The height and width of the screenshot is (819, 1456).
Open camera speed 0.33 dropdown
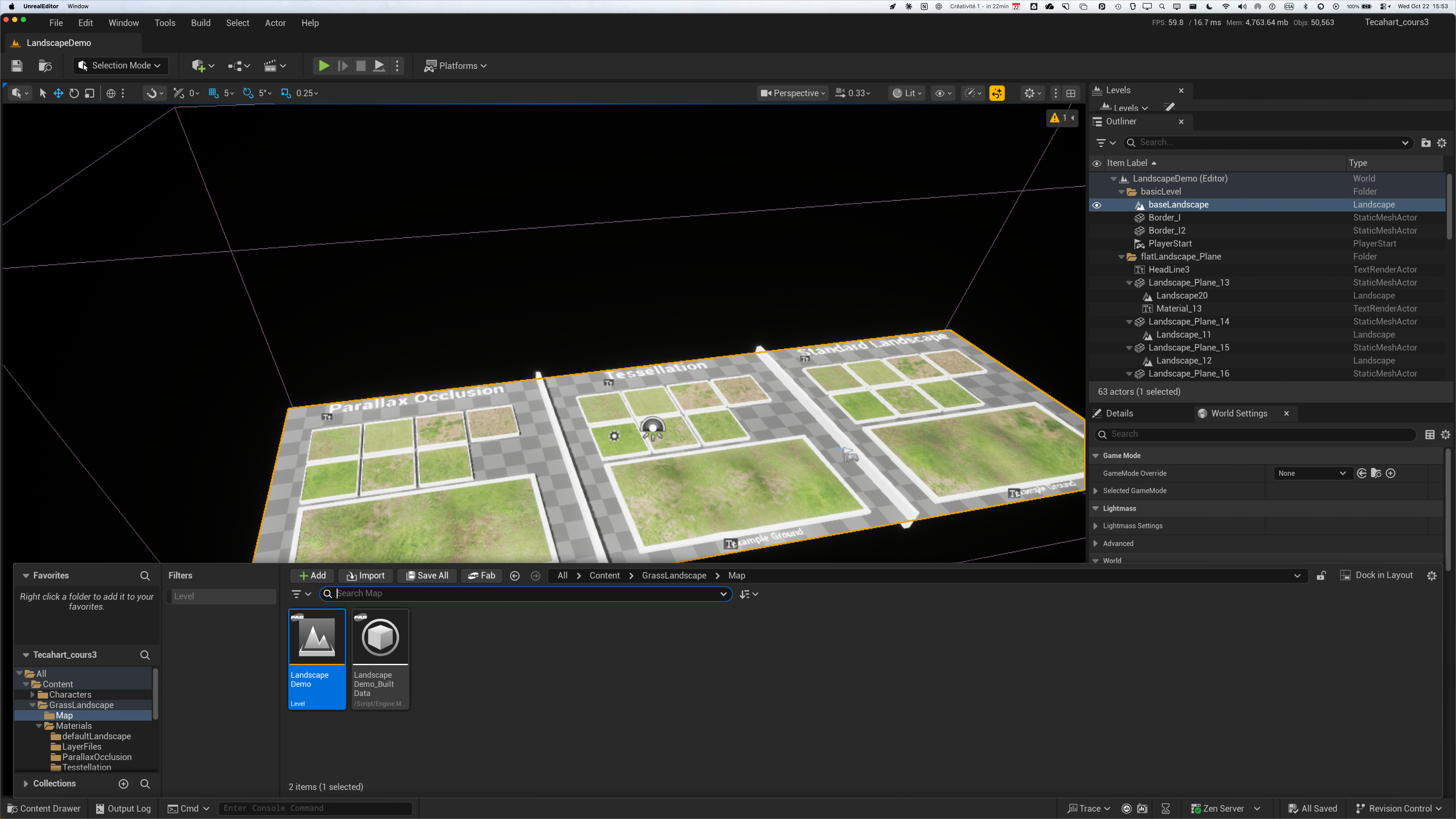tap(853, 93)
